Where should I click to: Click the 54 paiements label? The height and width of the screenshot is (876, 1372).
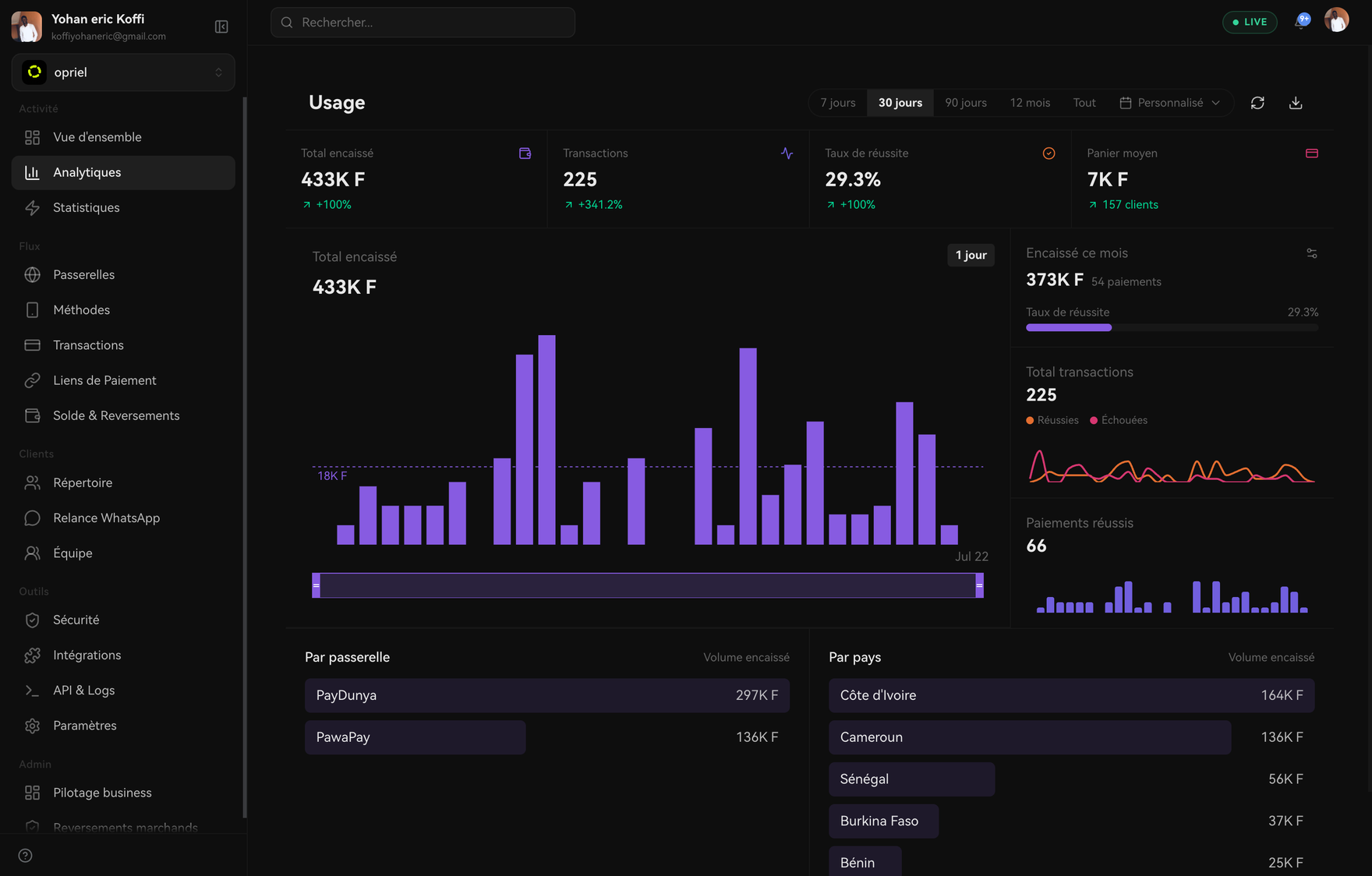(1126, 282)
